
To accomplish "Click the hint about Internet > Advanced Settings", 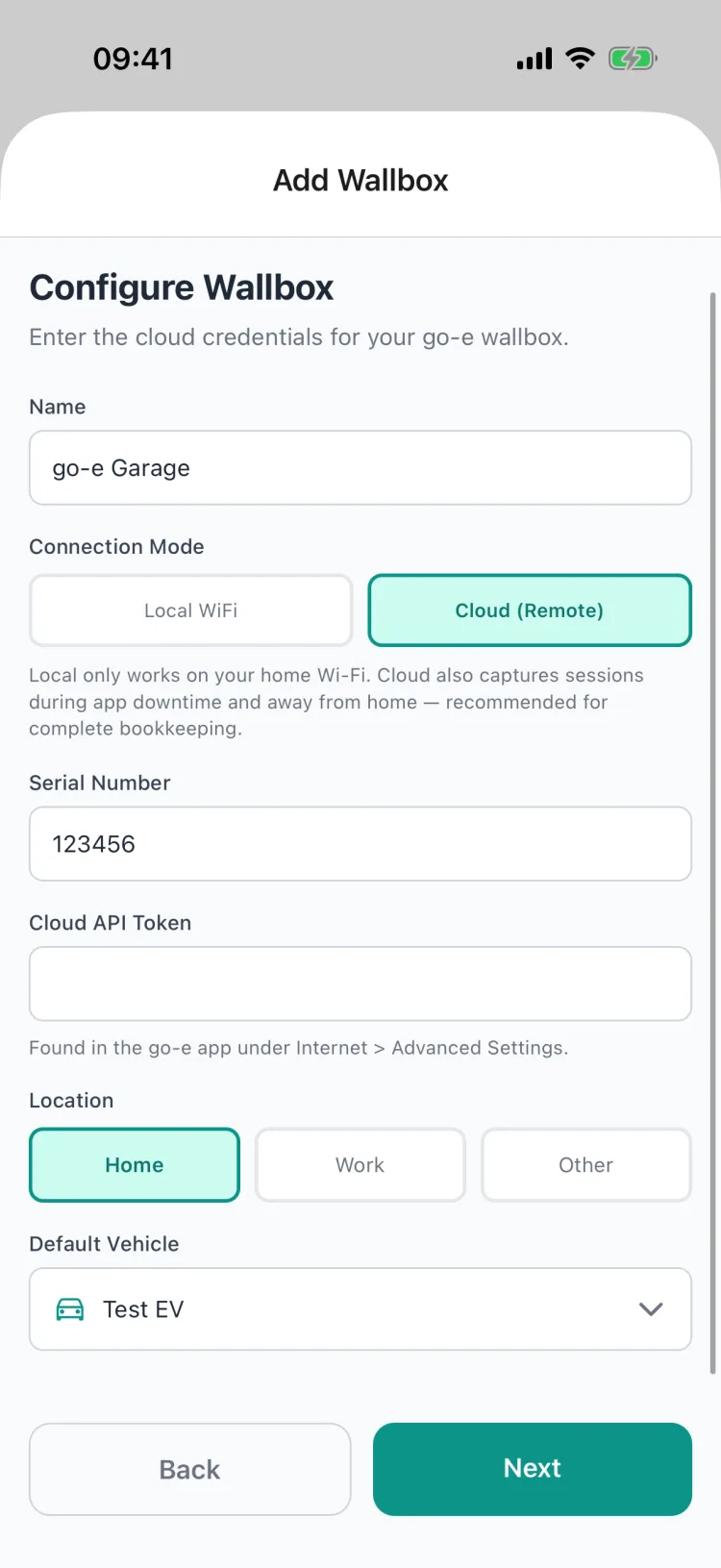I will [299, 1048].
